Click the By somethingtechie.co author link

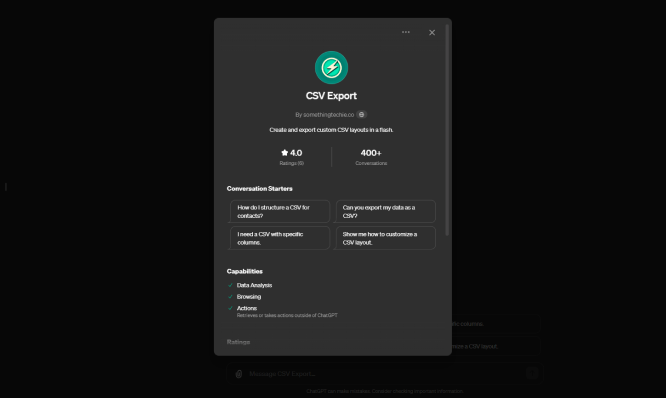click(325, 115)
